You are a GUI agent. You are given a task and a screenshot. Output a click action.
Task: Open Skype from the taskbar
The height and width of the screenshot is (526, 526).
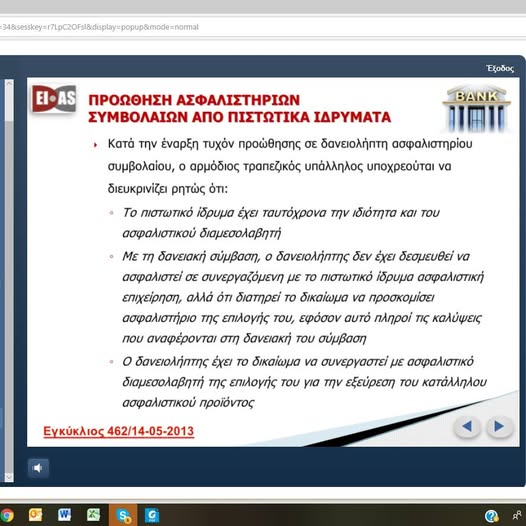(x=123, y=515)
